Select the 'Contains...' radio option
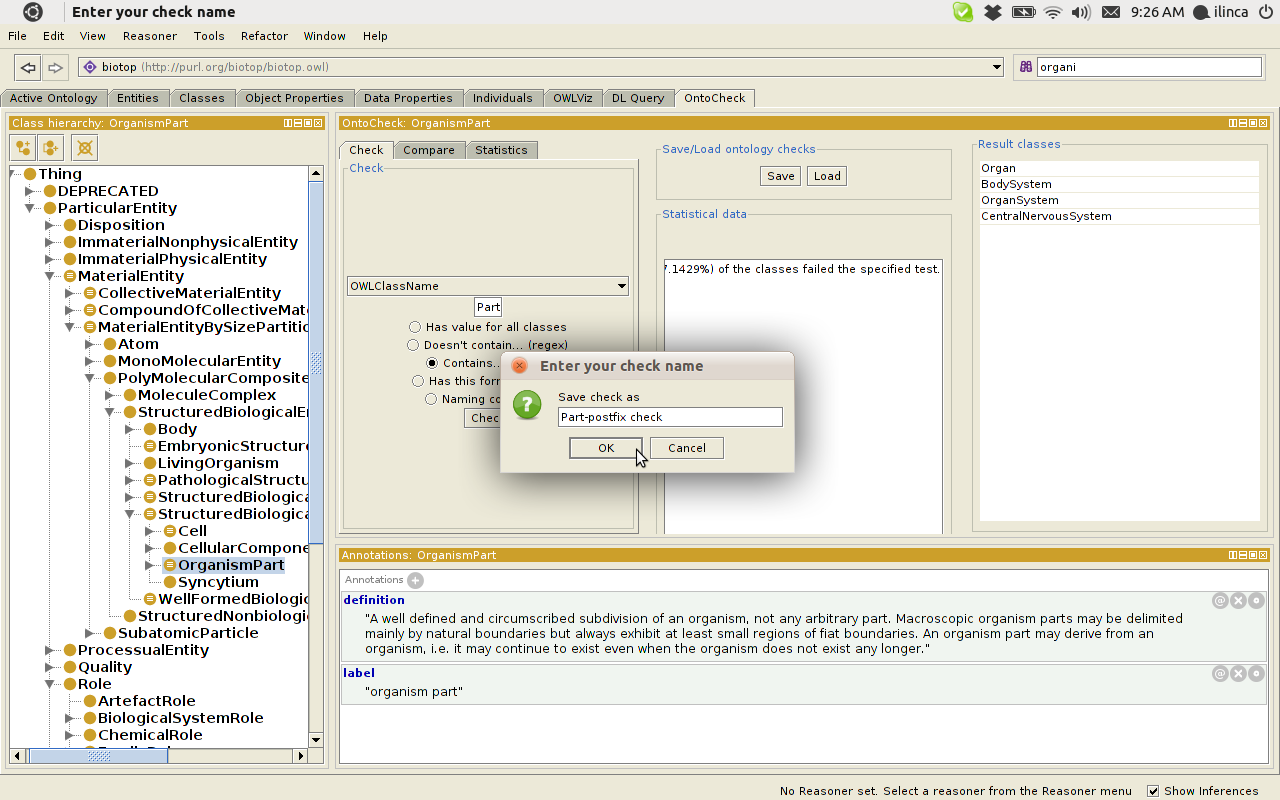1280x800 pixels. point(432,363)
